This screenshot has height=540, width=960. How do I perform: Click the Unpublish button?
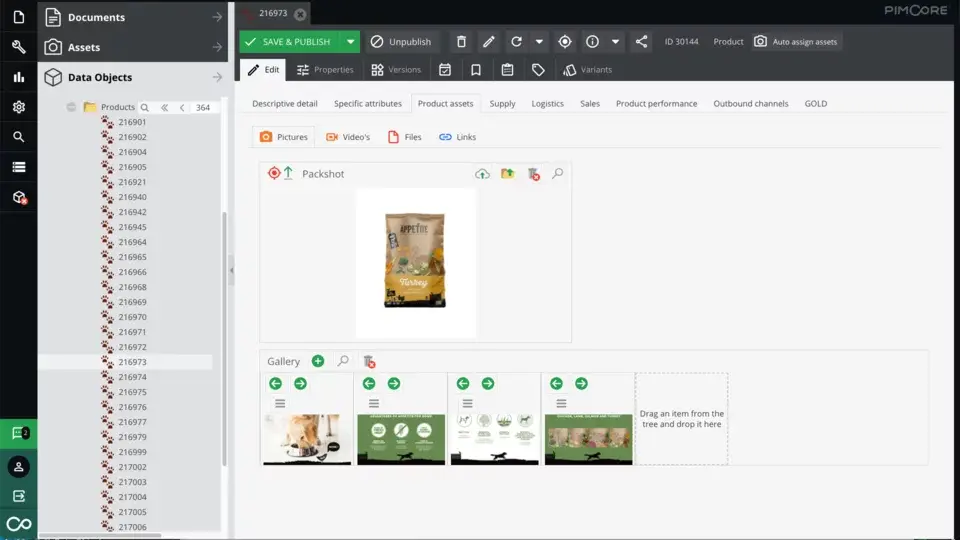401,42
